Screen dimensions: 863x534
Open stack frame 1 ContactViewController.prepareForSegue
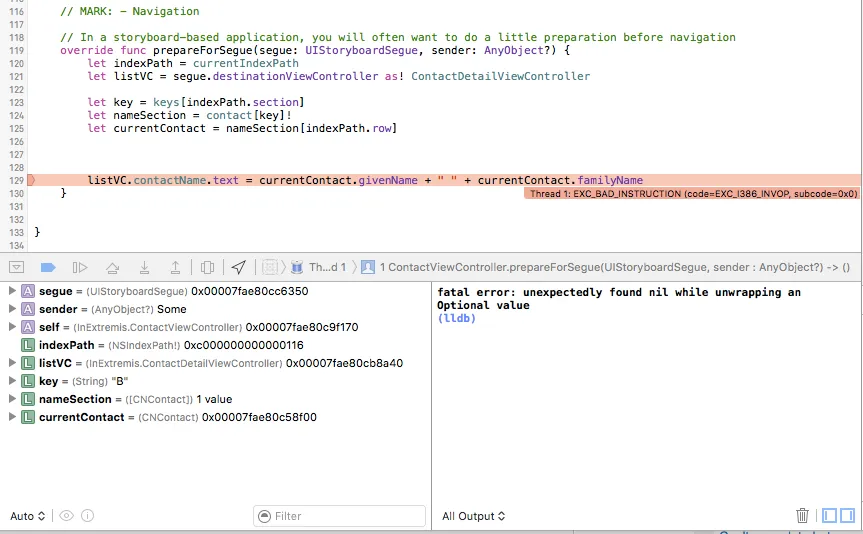pos(605,268)
